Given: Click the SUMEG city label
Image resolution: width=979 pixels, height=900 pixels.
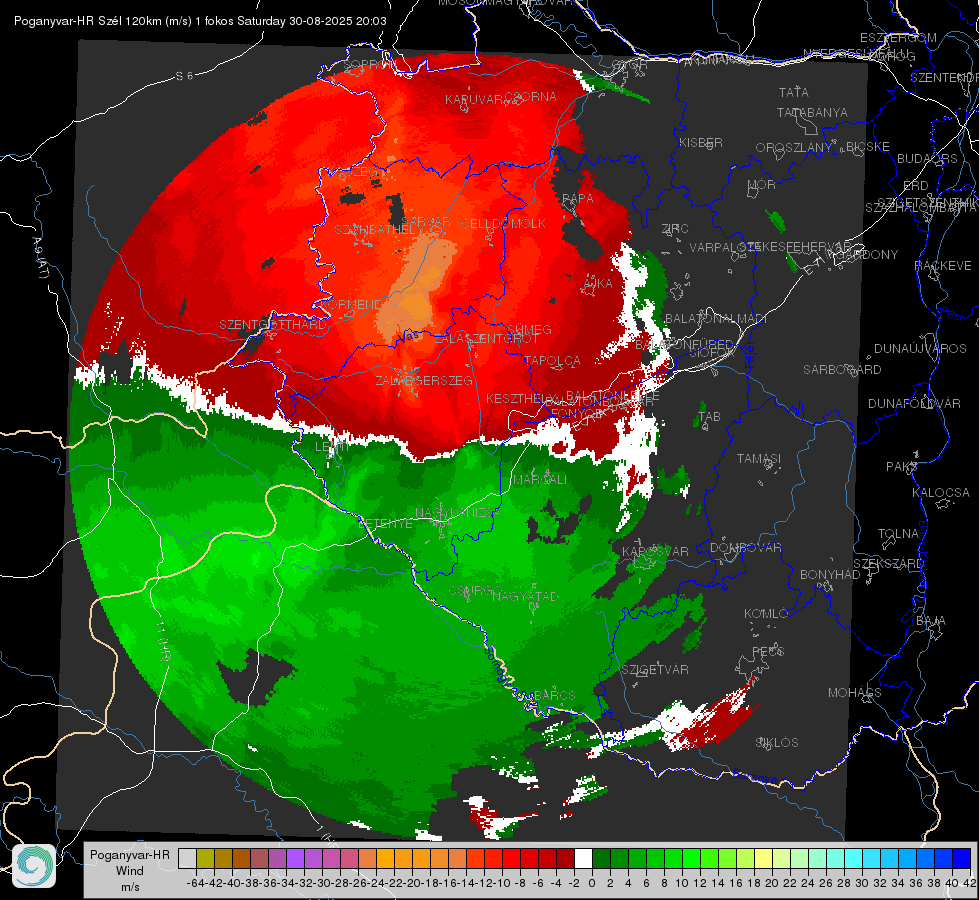Looking at the screenshot, I should coord(529,329).
